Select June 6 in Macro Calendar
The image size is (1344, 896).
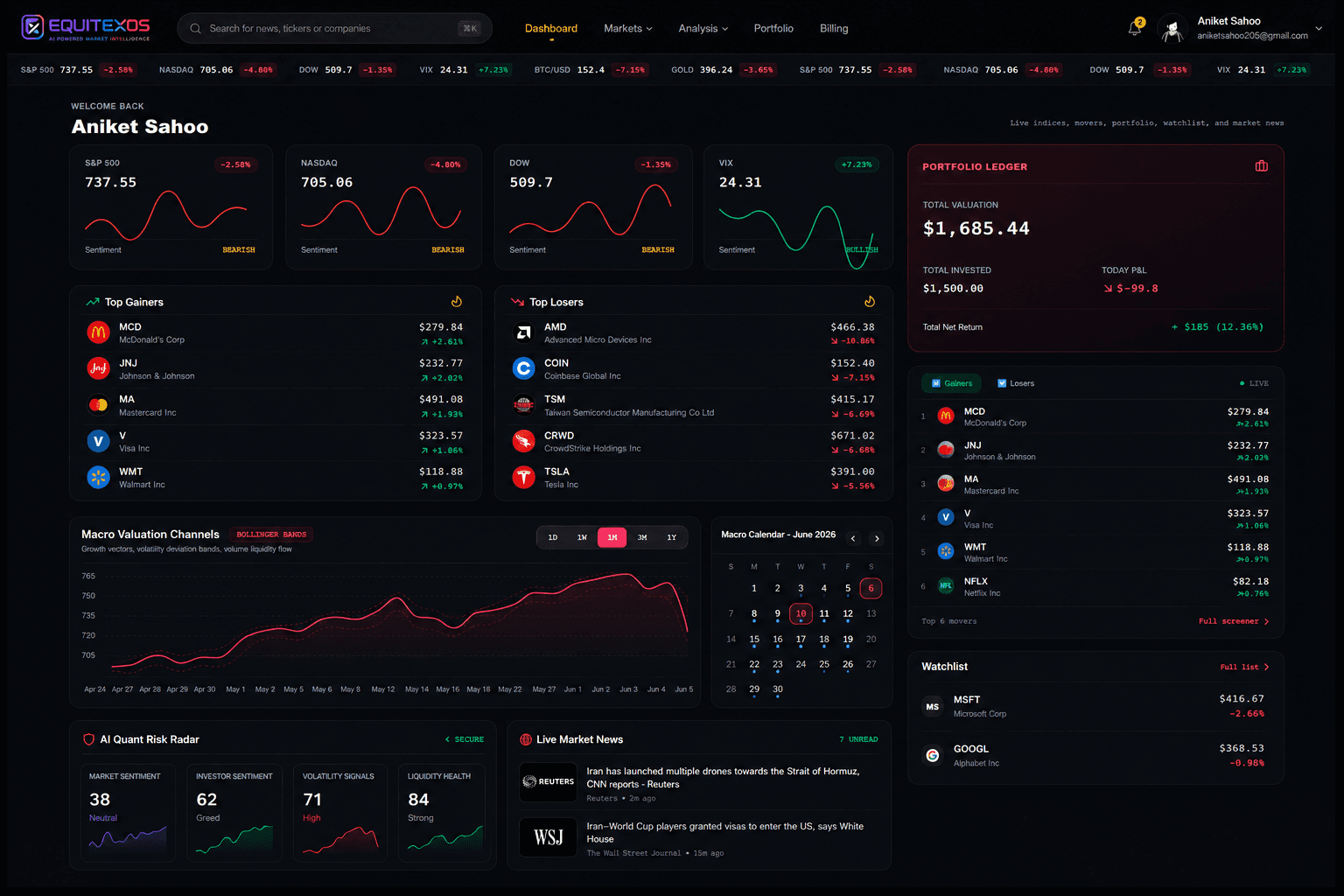(871, 588)
